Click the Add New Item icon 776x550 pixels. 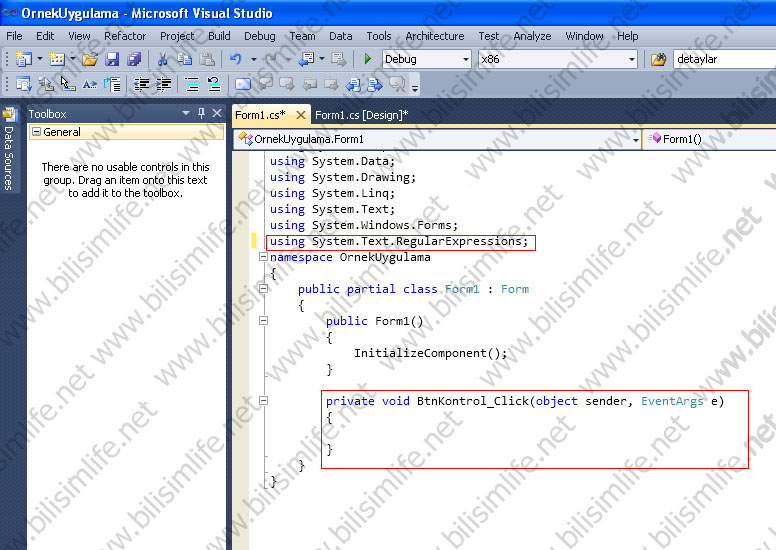point(57,59)
